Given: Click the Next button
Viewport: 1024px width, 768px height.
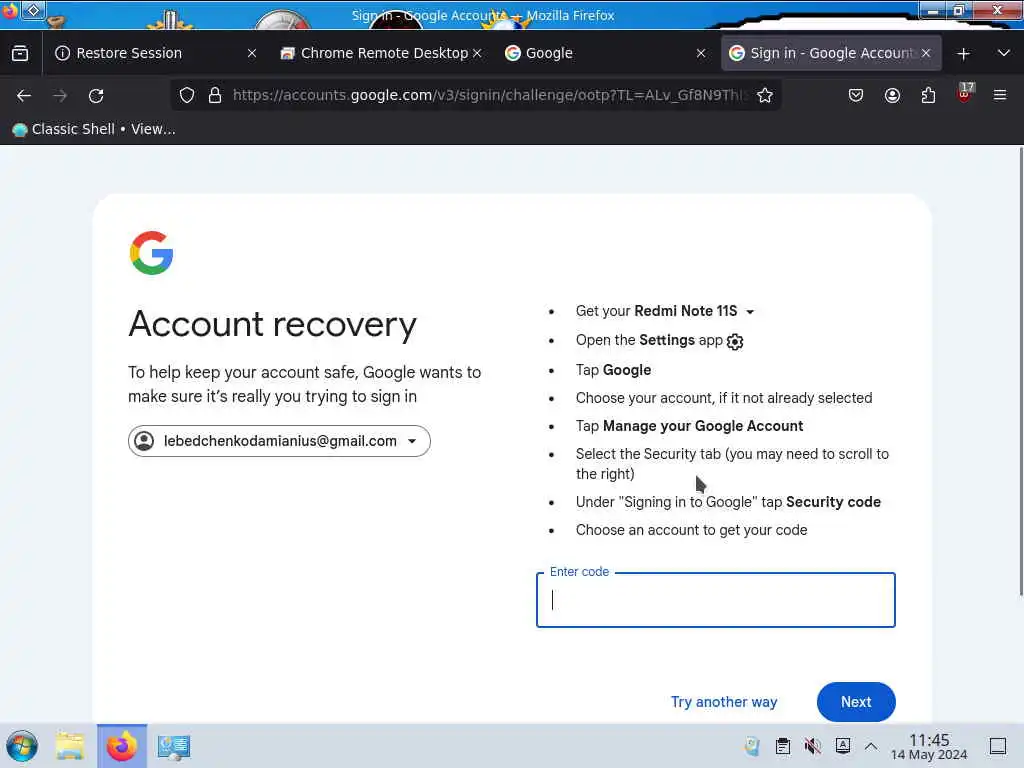Looking at the screenshot, I should click(x=856, y=702).
